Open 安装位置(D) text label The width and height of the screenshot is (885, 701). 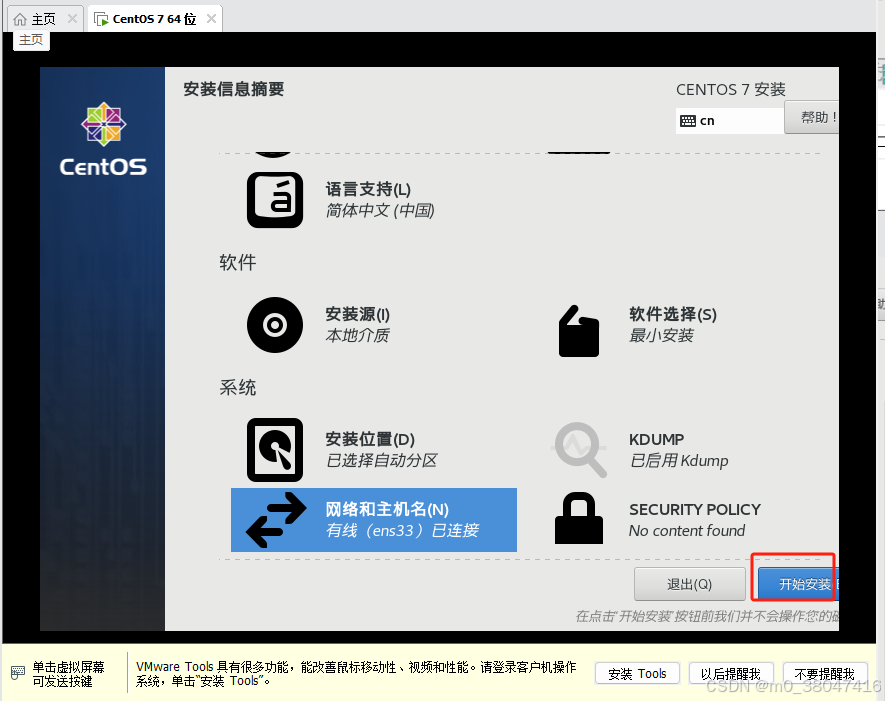370,439
